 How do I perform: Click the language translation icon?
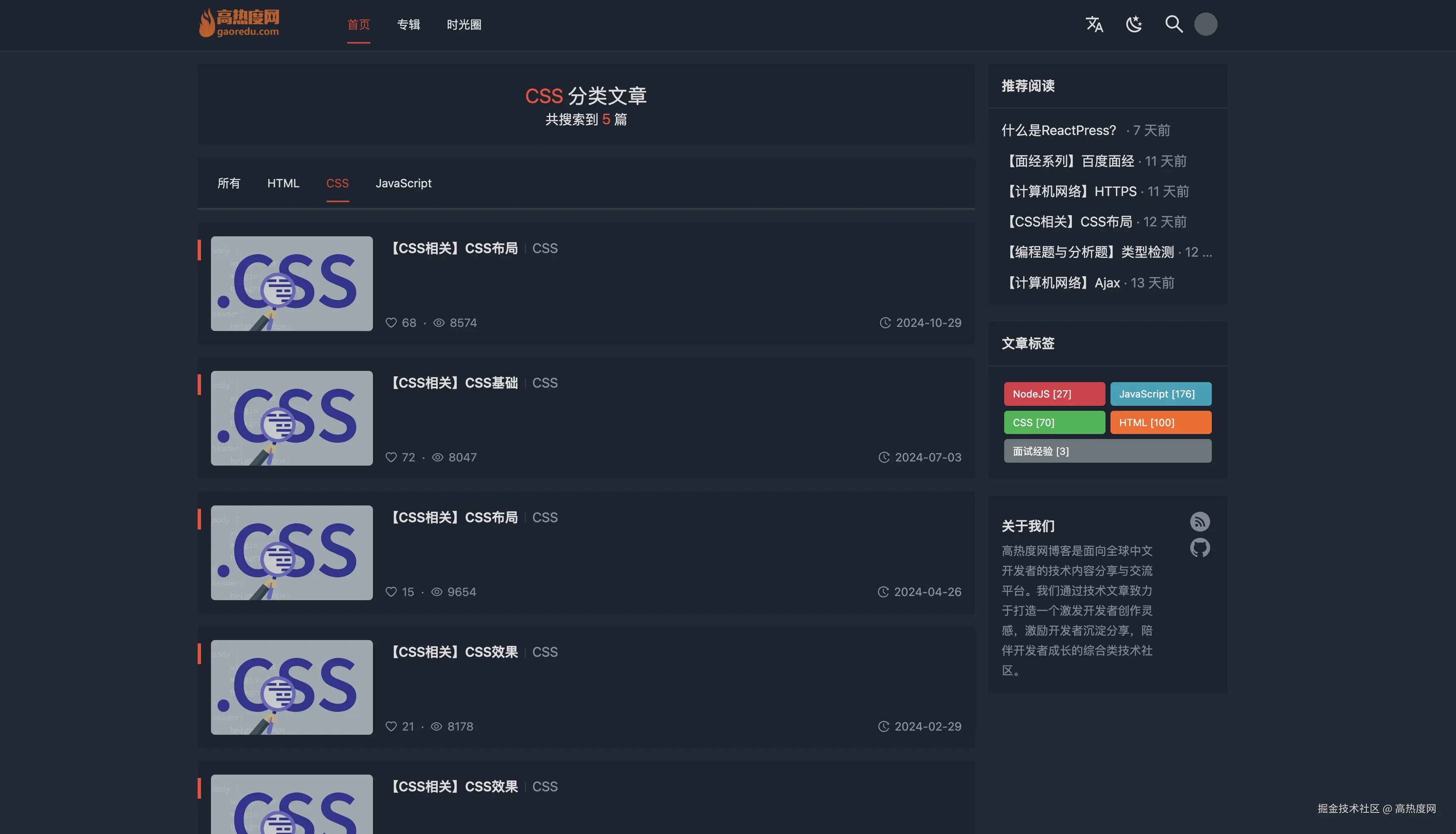tap(1094, 24)
